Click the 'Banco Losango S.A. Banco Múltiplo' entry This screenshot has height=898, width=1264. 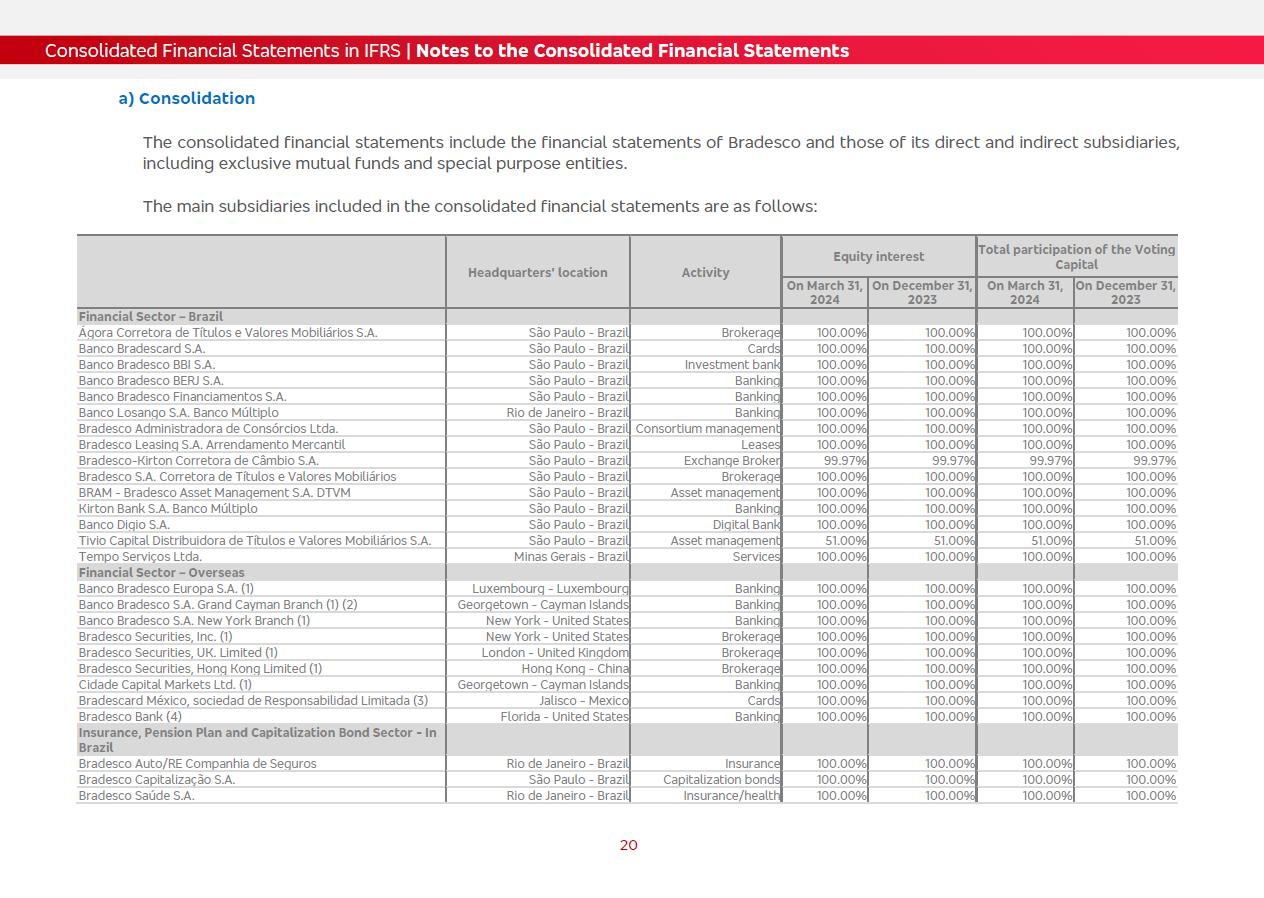[x=178, y=413]
